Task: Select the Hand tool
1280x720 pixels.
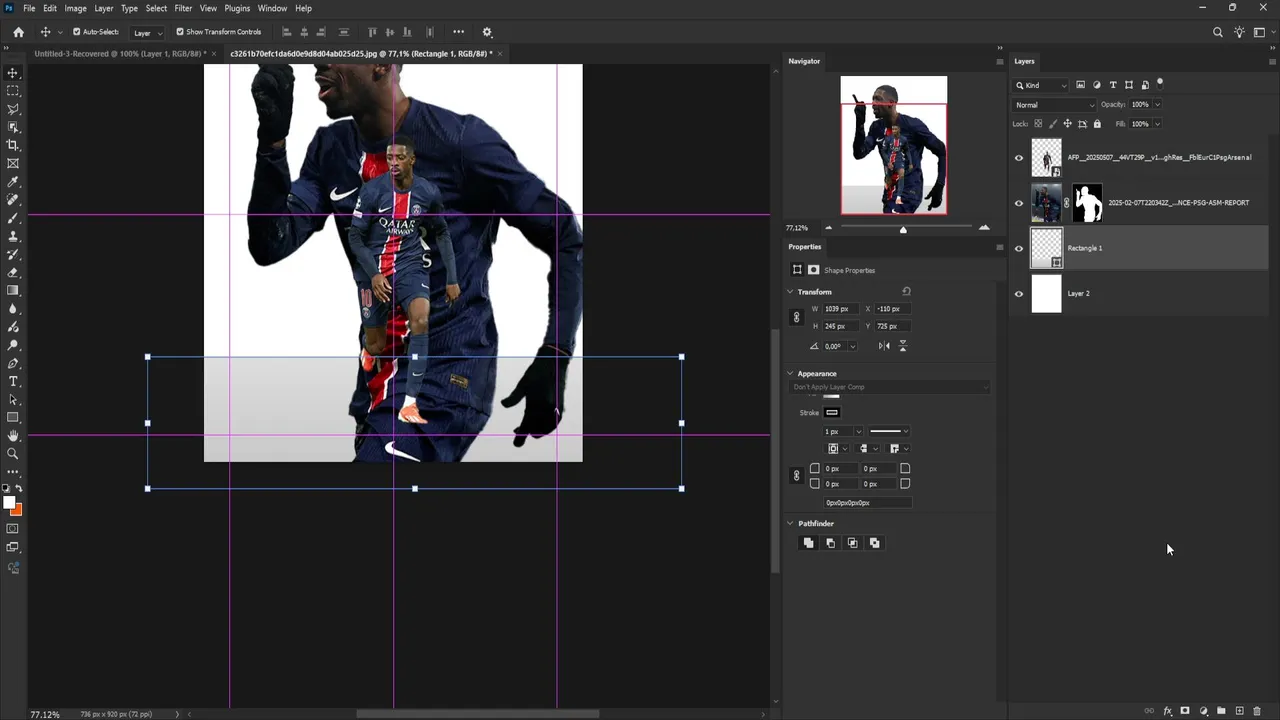Action: pos(13,435)
